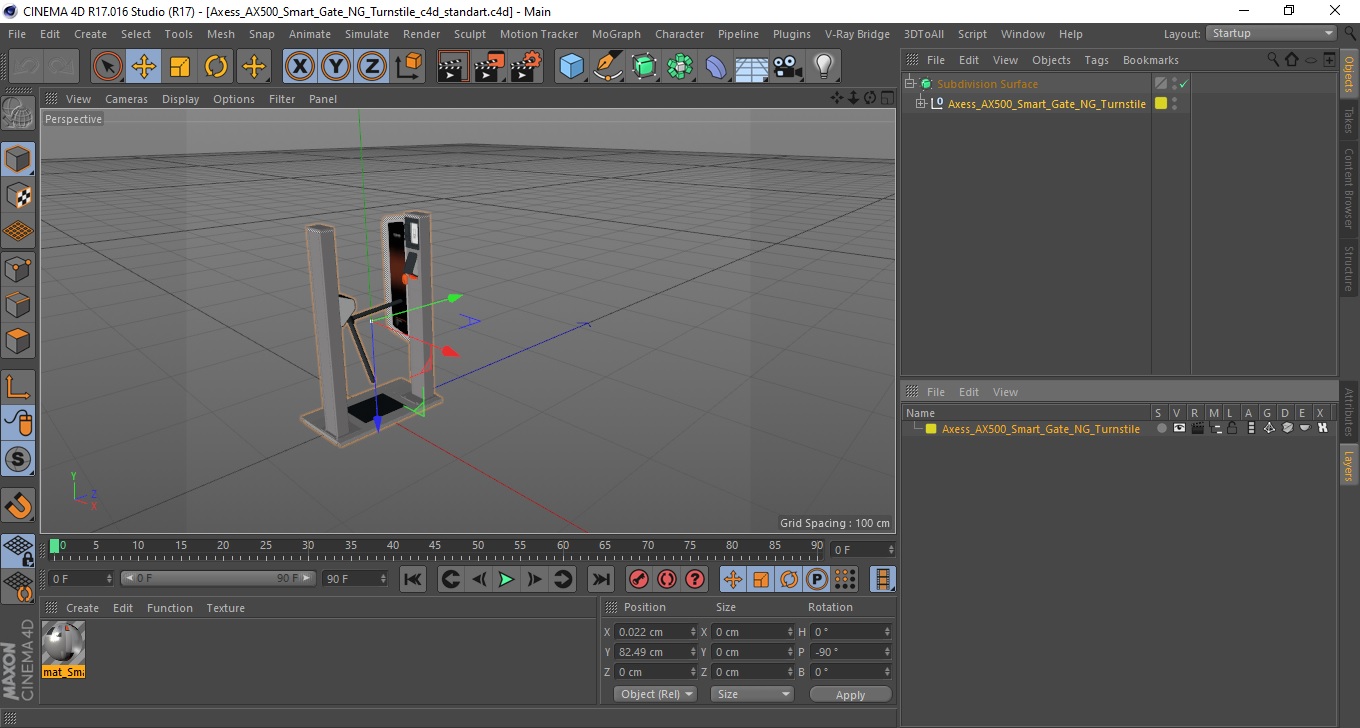Open the V-Ray Bridge menu

(857, 34)
